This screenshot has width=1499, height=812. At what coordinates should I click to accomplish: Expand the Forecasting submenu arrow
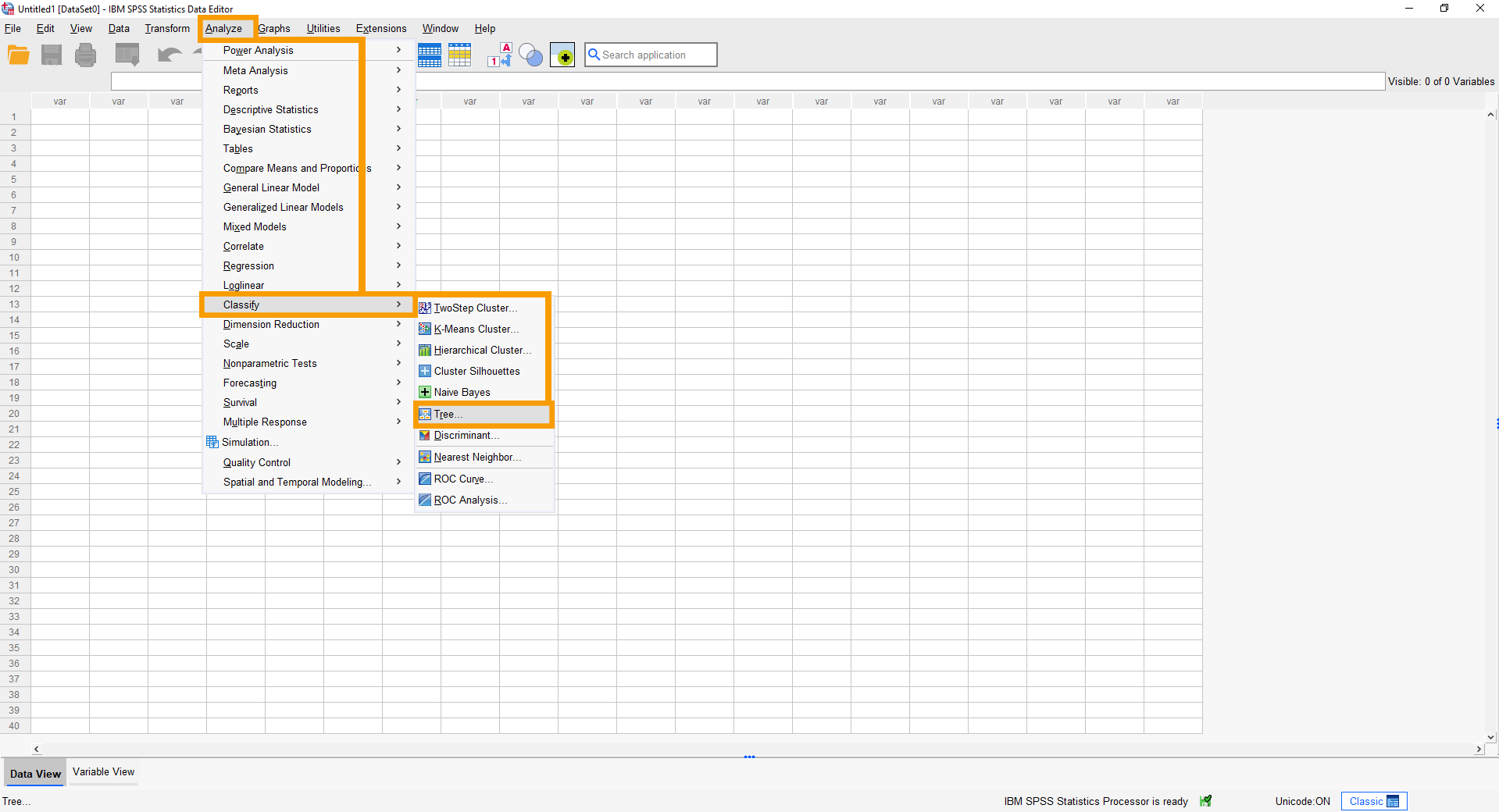[x=398, y=383]
